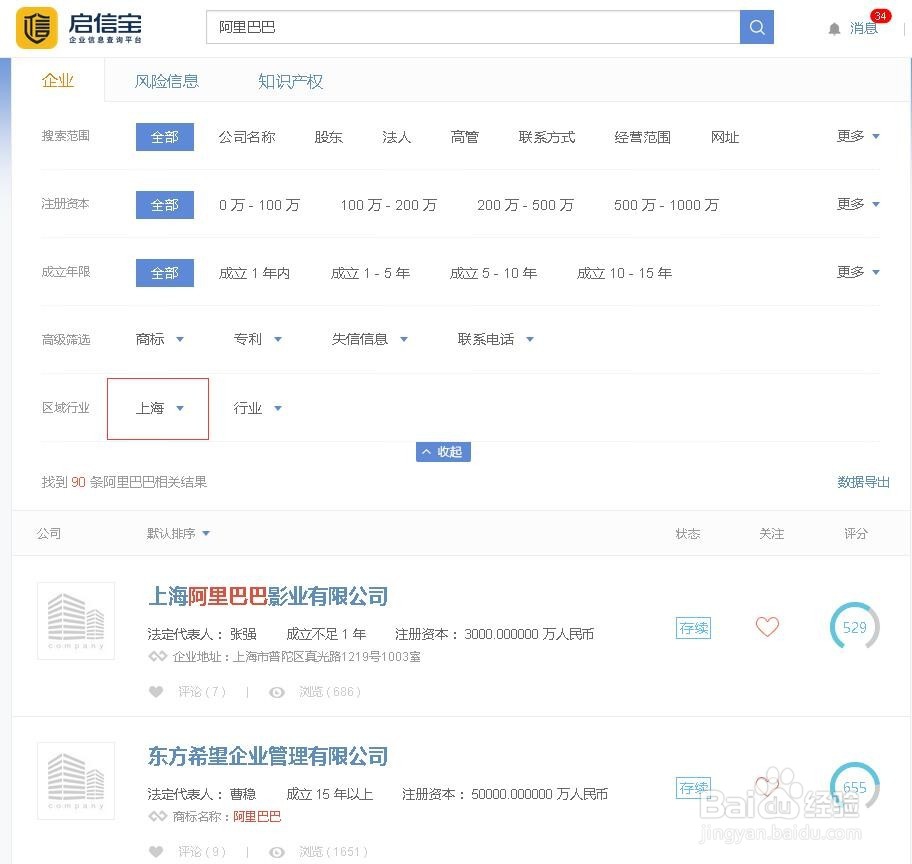Screen dimensions: 912x864
Task: Click the search magnifier icon
Action: click(757, 27)
